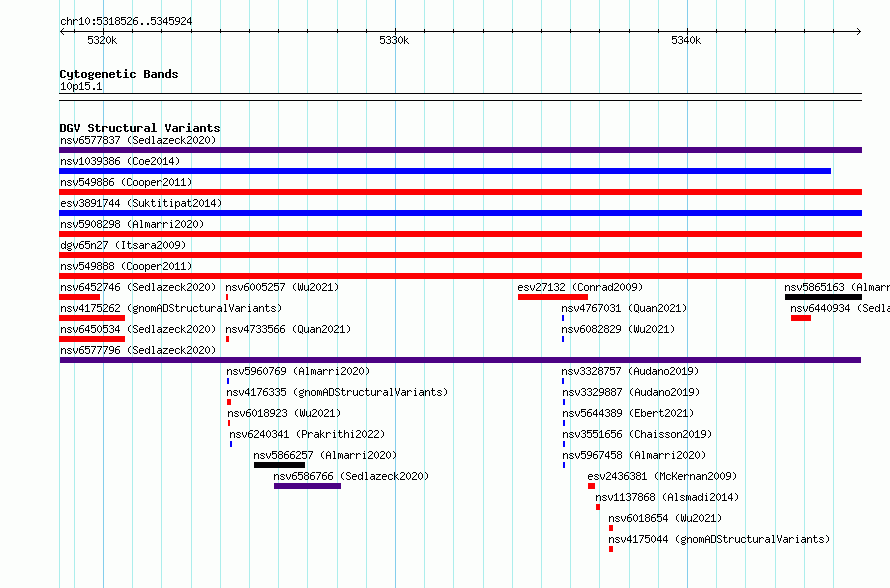890x588 pixels.
Task: Click nsv4767031 (Quan2021) label
Action: click(624, 308)
